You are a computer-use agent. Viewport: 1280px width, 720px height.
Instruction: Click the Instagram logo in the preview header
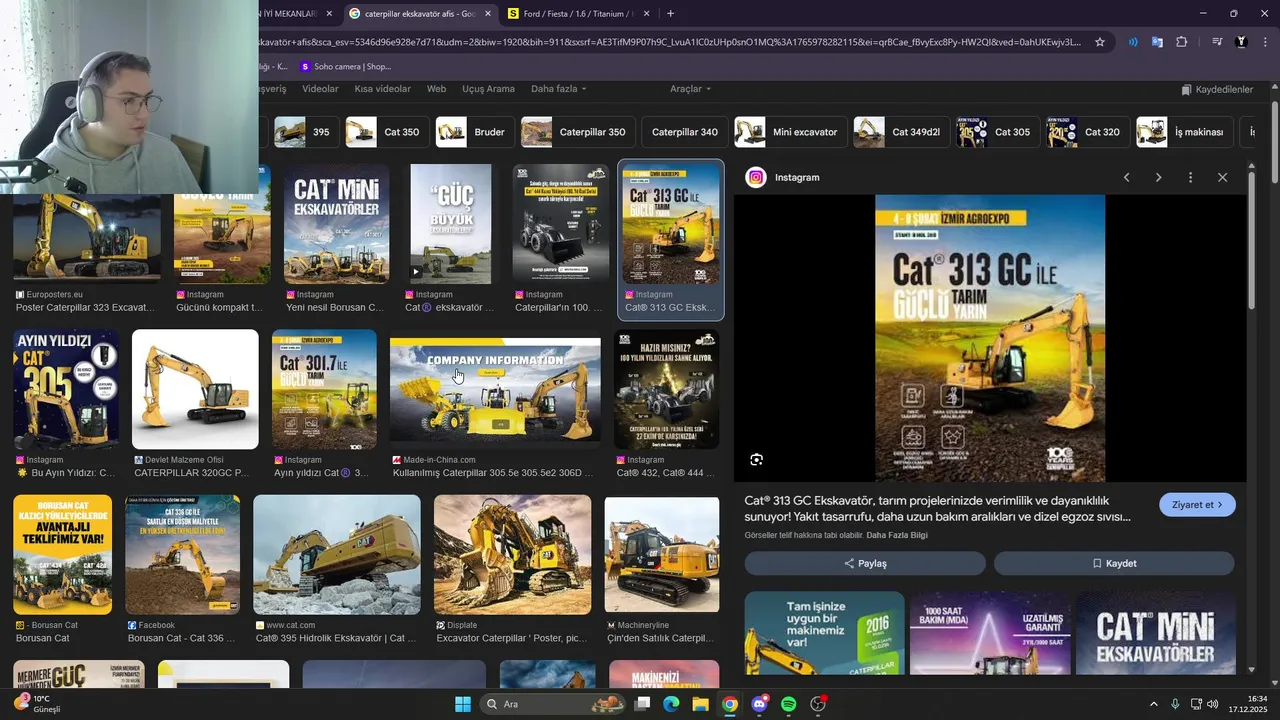pyautogui.click(x=757, y=177)
